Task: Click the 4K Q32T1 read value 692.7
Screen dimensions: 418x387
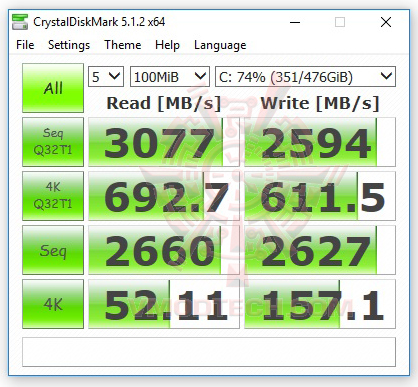Action: point(164,196)
